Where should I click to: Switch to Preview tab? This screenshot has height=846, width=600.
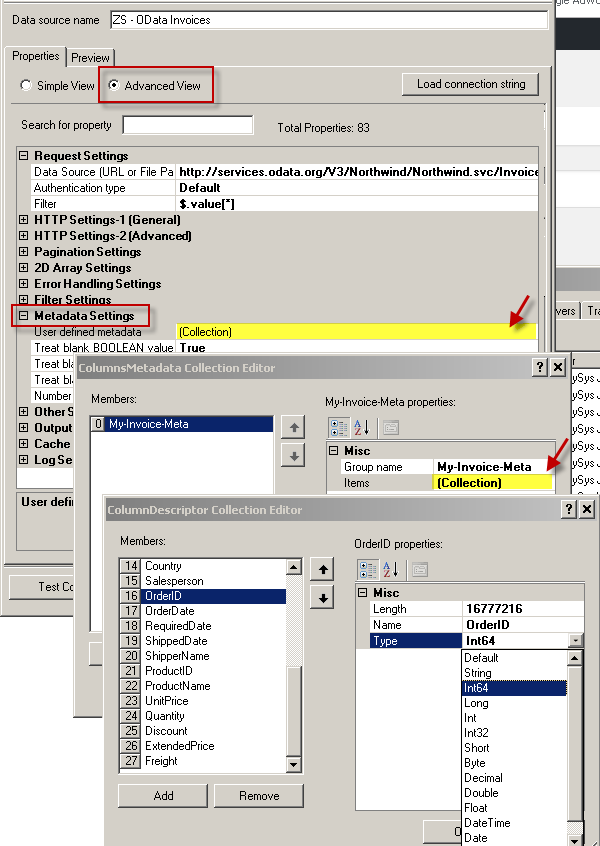[90, 58]
